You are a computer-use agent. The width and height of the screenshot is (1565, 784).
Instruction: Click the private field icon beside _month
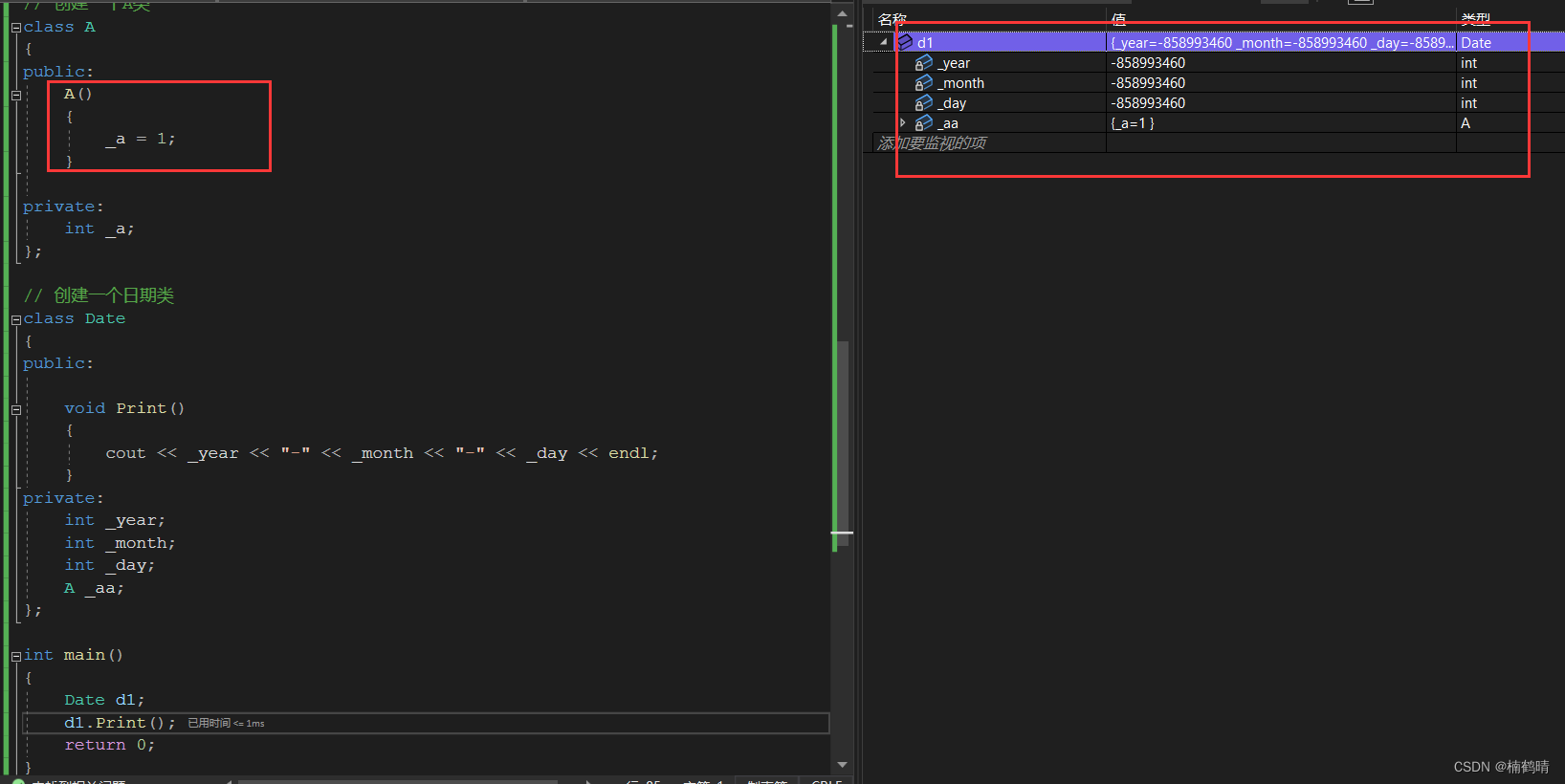pyautogui.click(x=923, y=83)
